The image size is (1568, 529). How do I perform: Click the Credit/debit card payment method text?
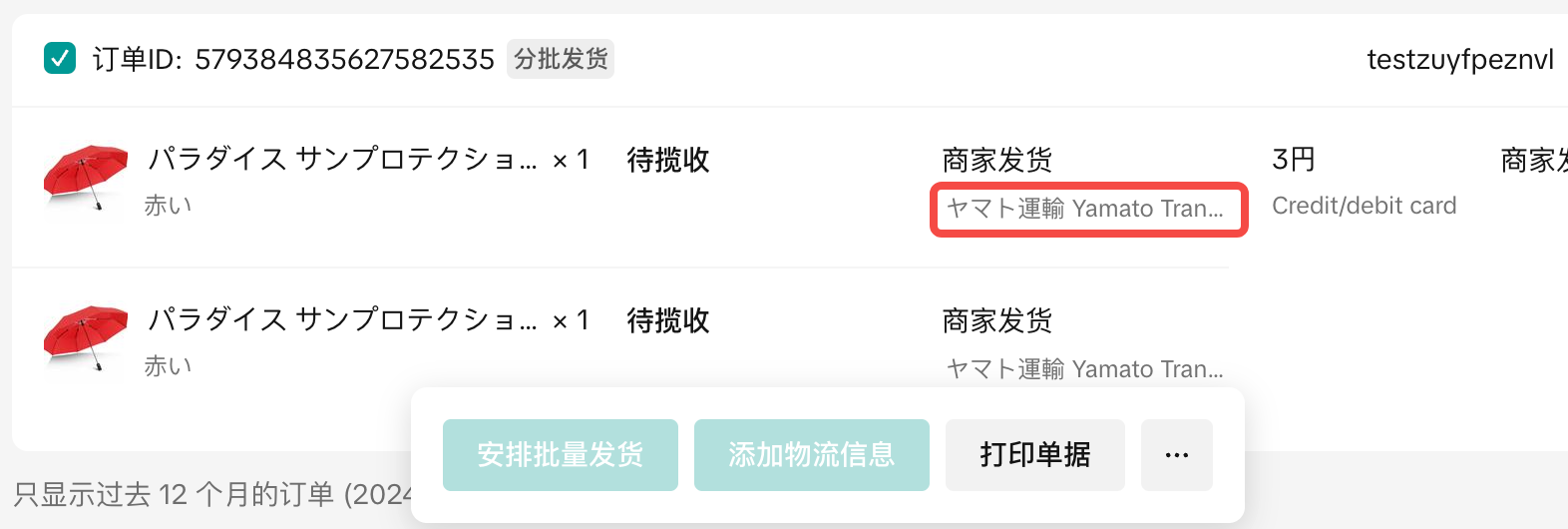(1364, 206)
